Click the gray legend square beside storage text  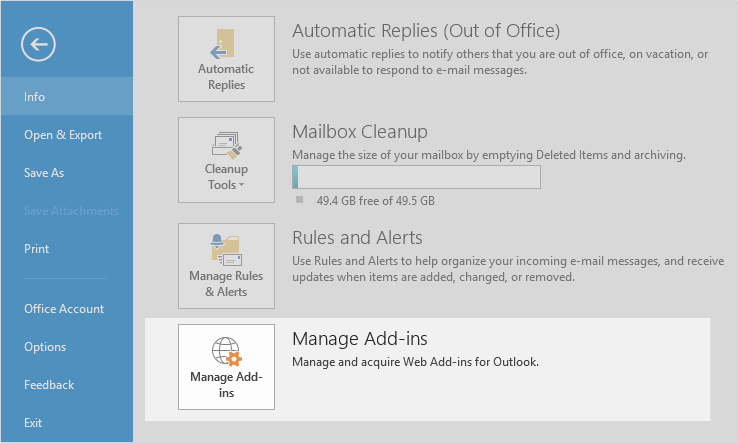(299, 200)
